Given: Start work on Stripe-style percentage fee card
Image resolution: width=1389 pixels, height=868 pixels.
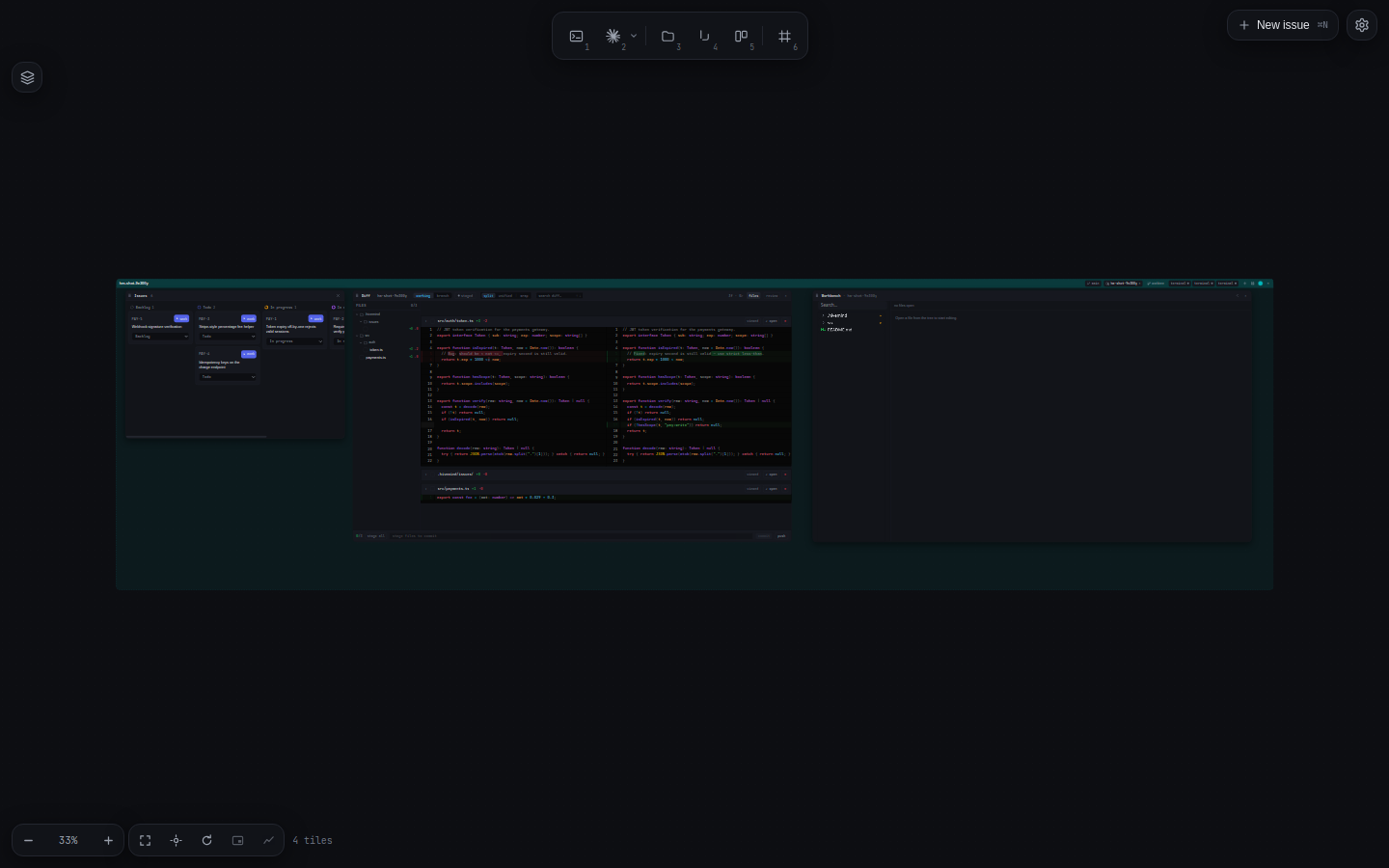Looking at the screenshot, I should (249, 318).
